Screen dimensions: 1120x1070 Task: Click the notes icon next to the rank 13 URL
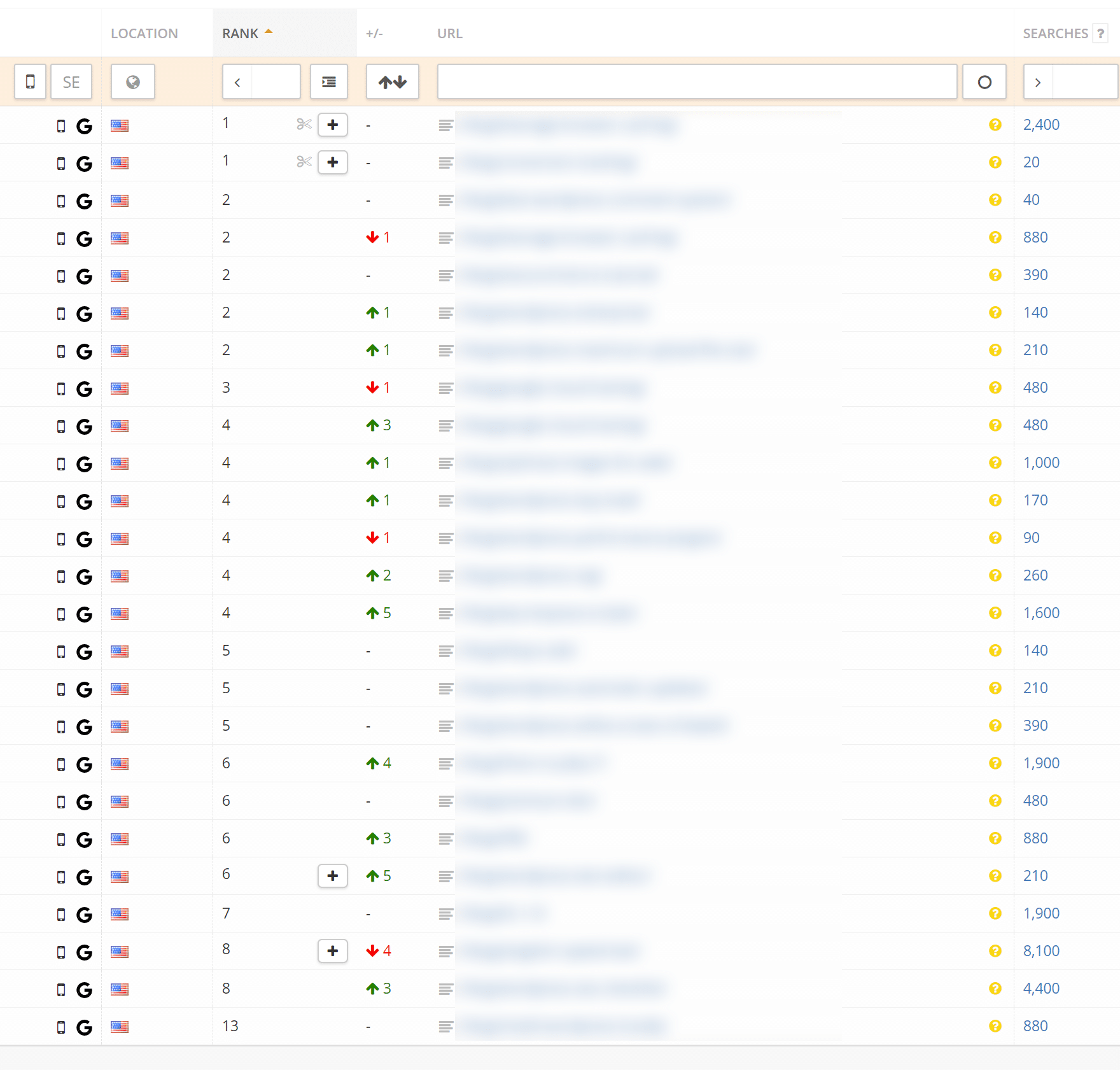tap(445, 1026)
